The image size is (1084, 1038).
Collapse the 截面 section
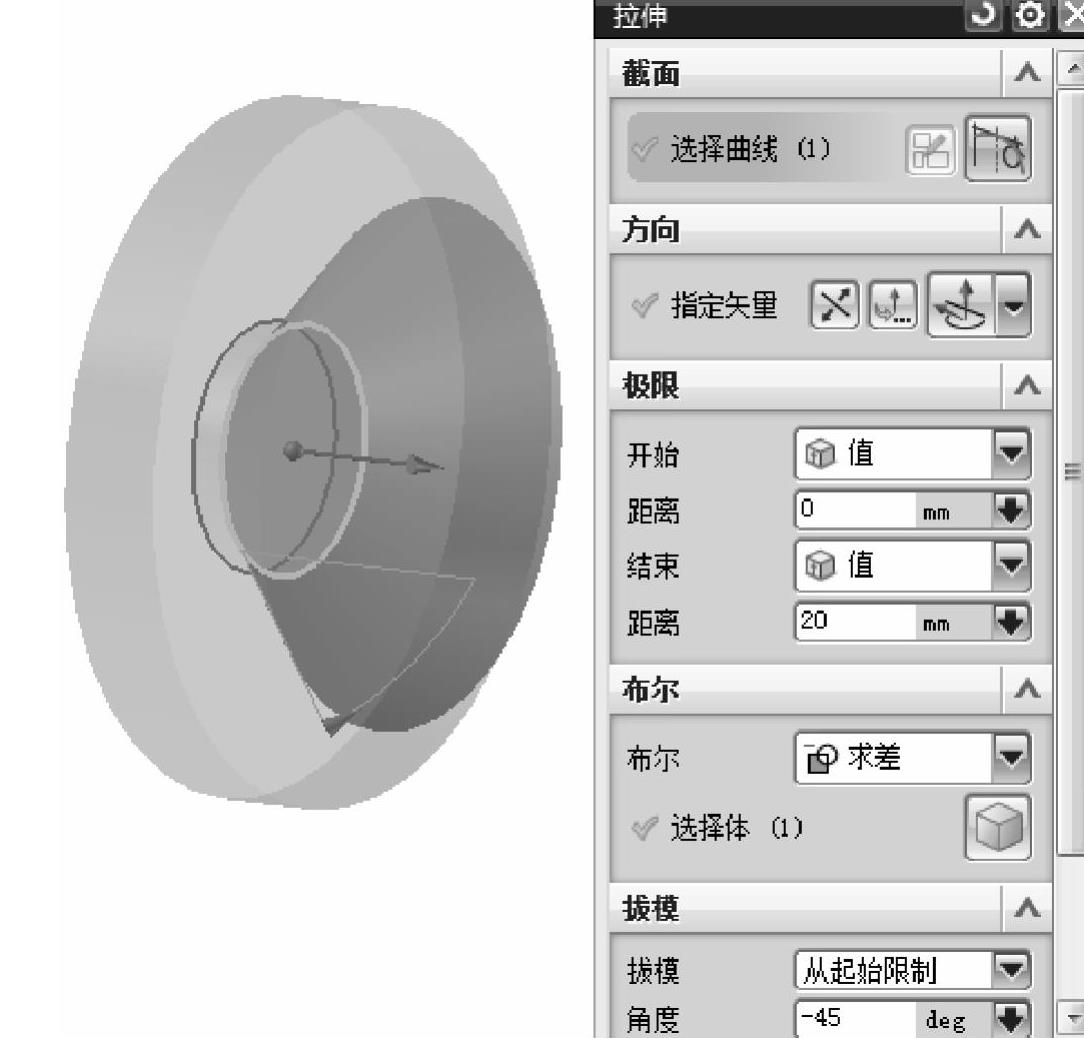[x=1027, y=73]
